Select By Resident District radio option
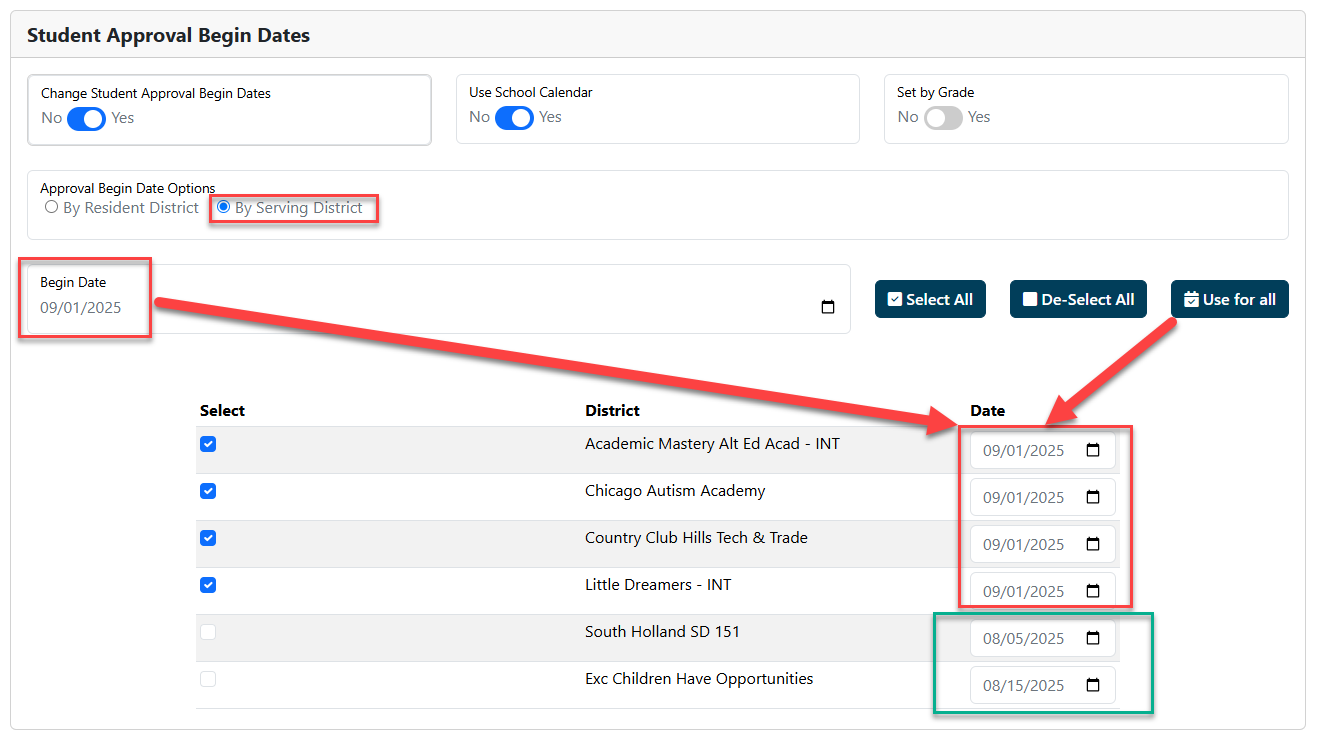 coord(51,208)
